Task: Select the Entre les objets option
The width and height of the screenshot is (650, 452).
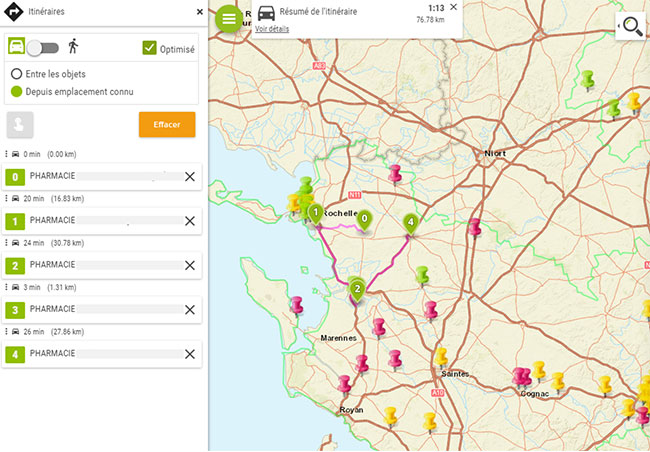Action: coord(16,74)
